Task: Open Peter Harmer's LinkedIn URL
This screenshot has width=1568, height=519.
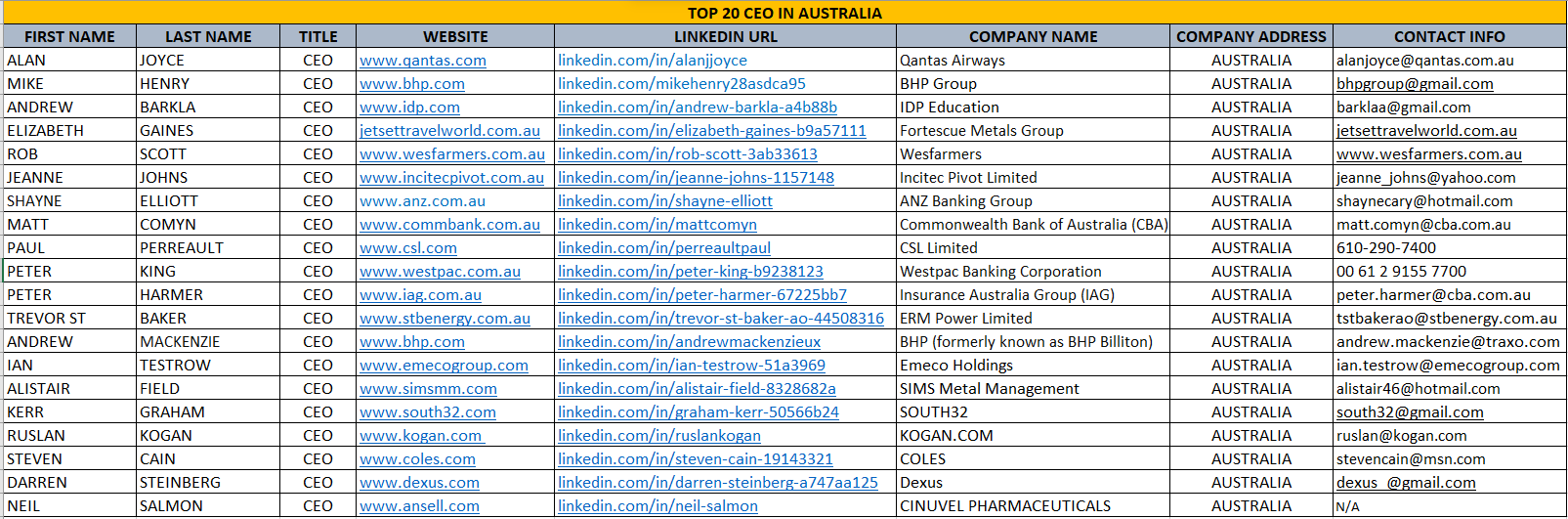Action: click(x=702, y=295)
